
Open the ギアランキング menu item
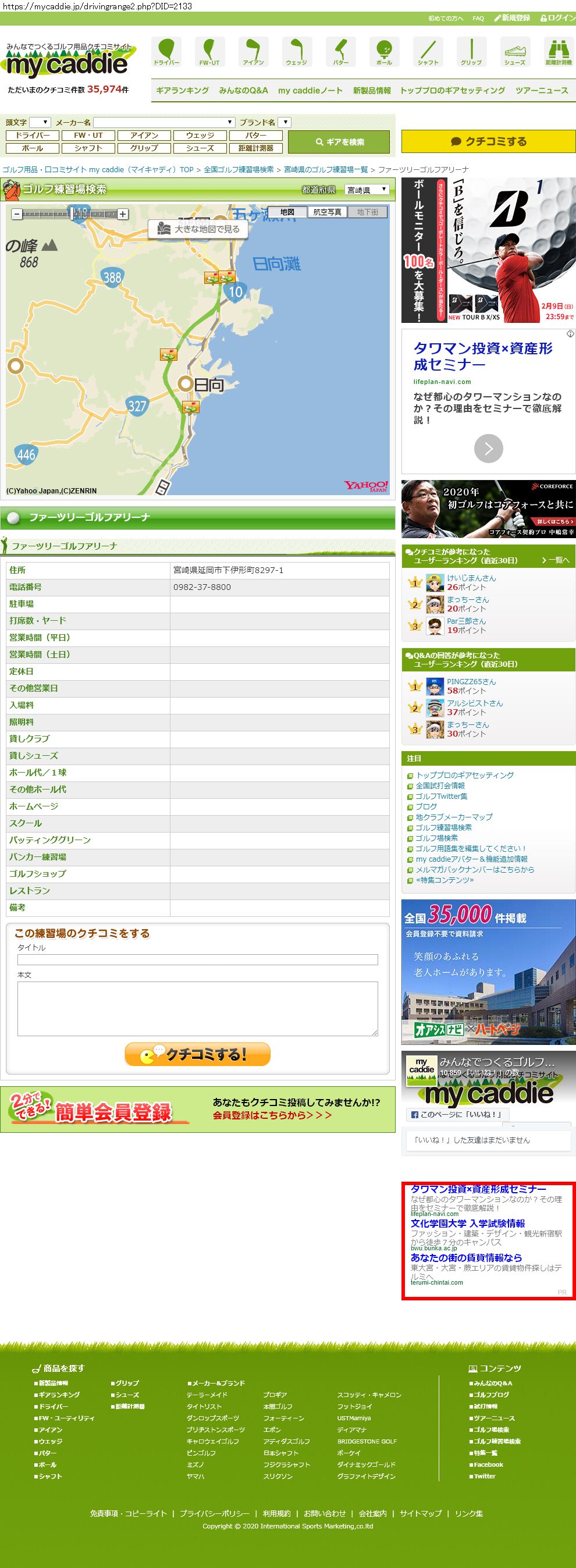[x=182, y=90]
